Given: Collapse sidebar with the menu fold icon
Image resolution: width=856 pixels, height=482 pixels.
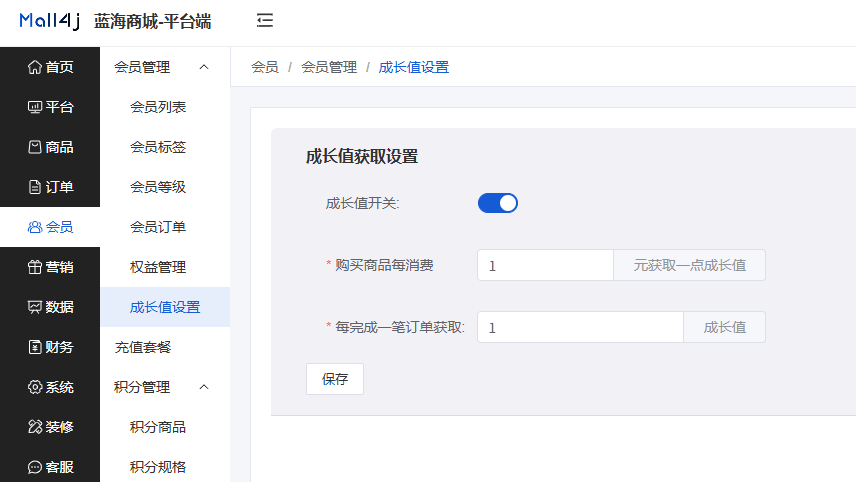Looking at the screenshot, I should (265, 21).
